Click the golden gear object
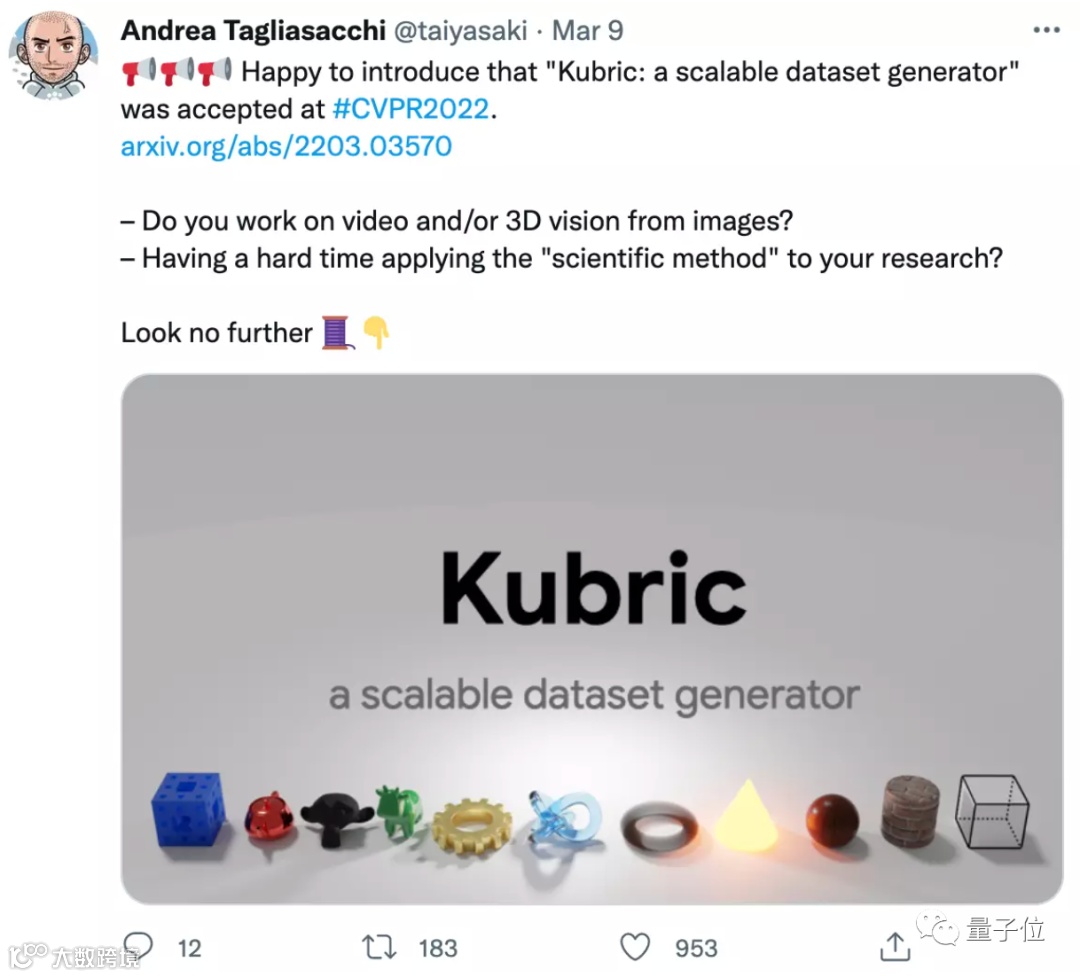Viewport: 1080px width, 977px height. click(x=472, y=826)
